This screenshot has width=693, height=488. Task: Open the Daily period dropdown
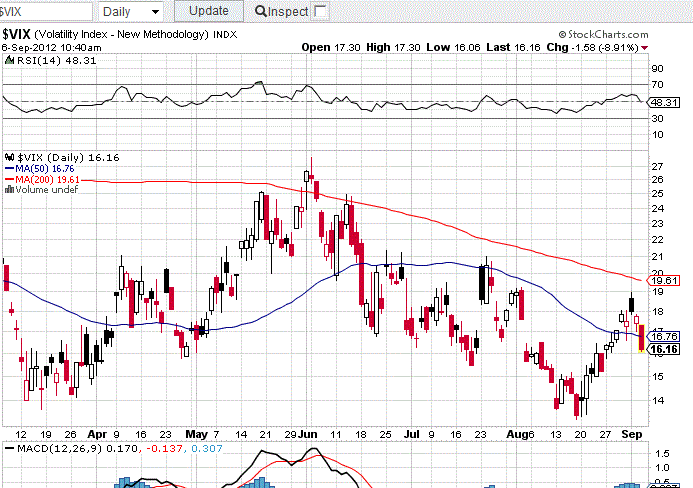[130, 11]
